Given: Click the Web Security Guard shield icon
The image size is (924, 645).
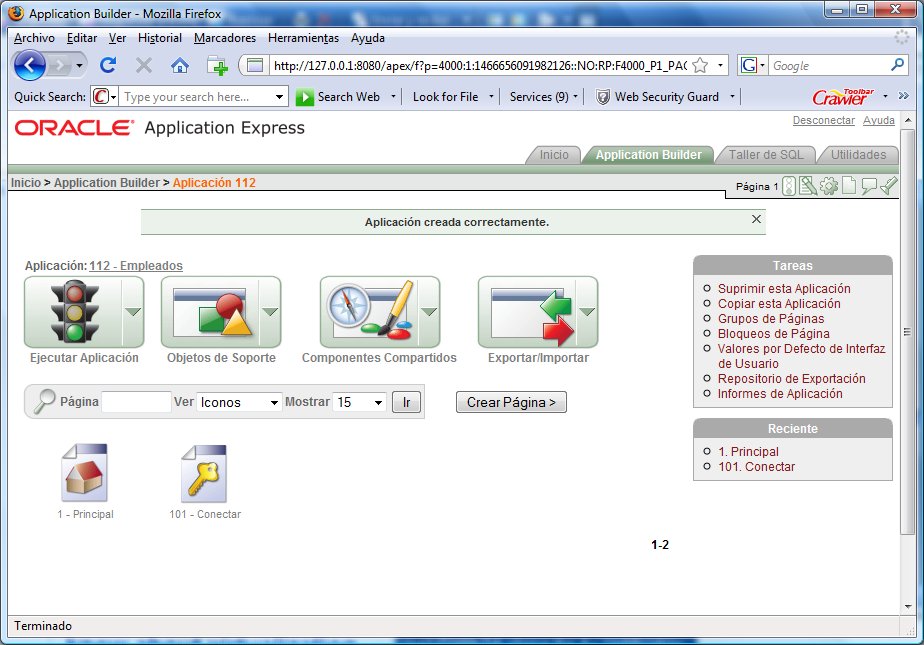Looking at the screenshot, I should tap(602, 97).
